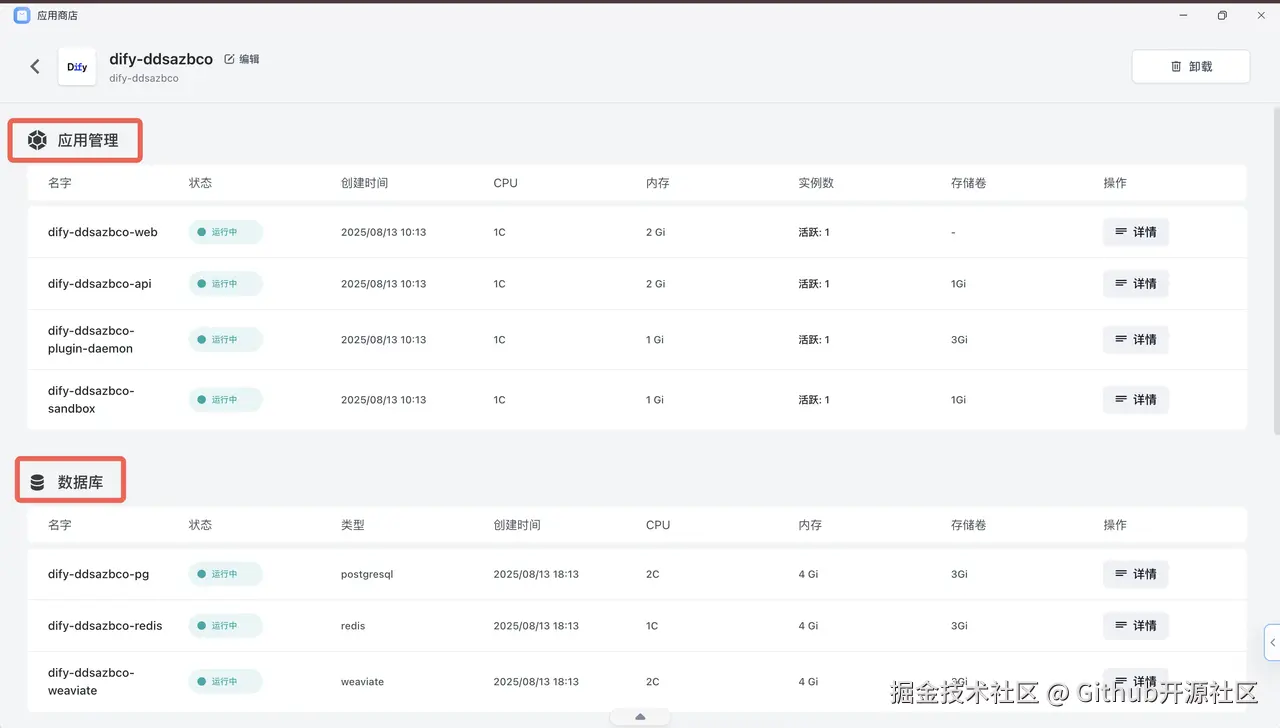Open 详情 for dify-ddsazbco-plugin-daemon

(1135, 340)
